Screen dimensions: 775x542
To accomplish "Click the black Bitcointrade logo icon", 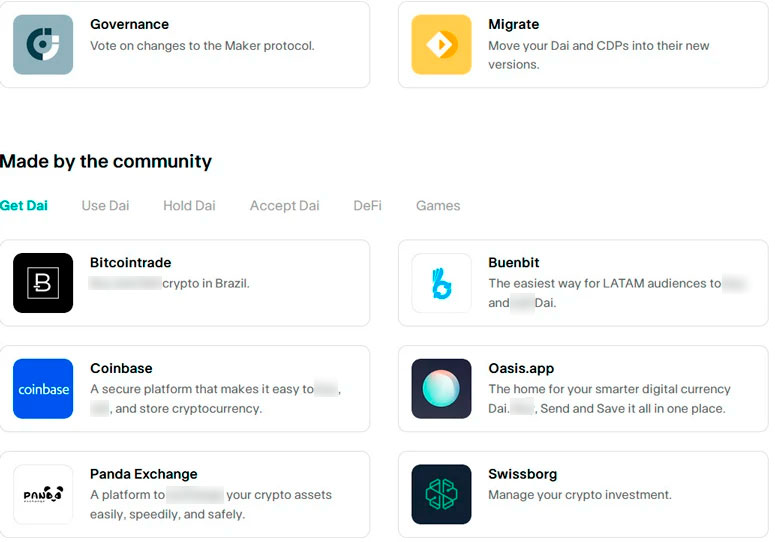I will click(x=43, y=283).
